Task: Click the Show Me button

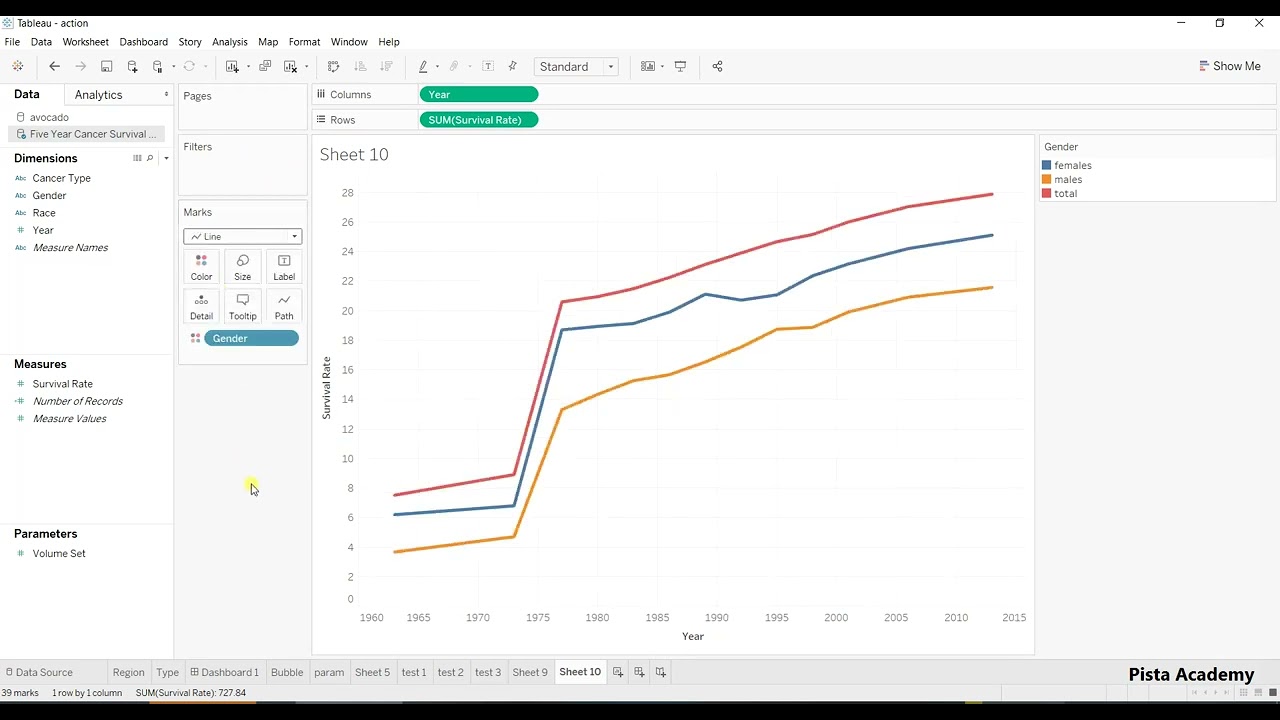Action: tap(1230, 66)
